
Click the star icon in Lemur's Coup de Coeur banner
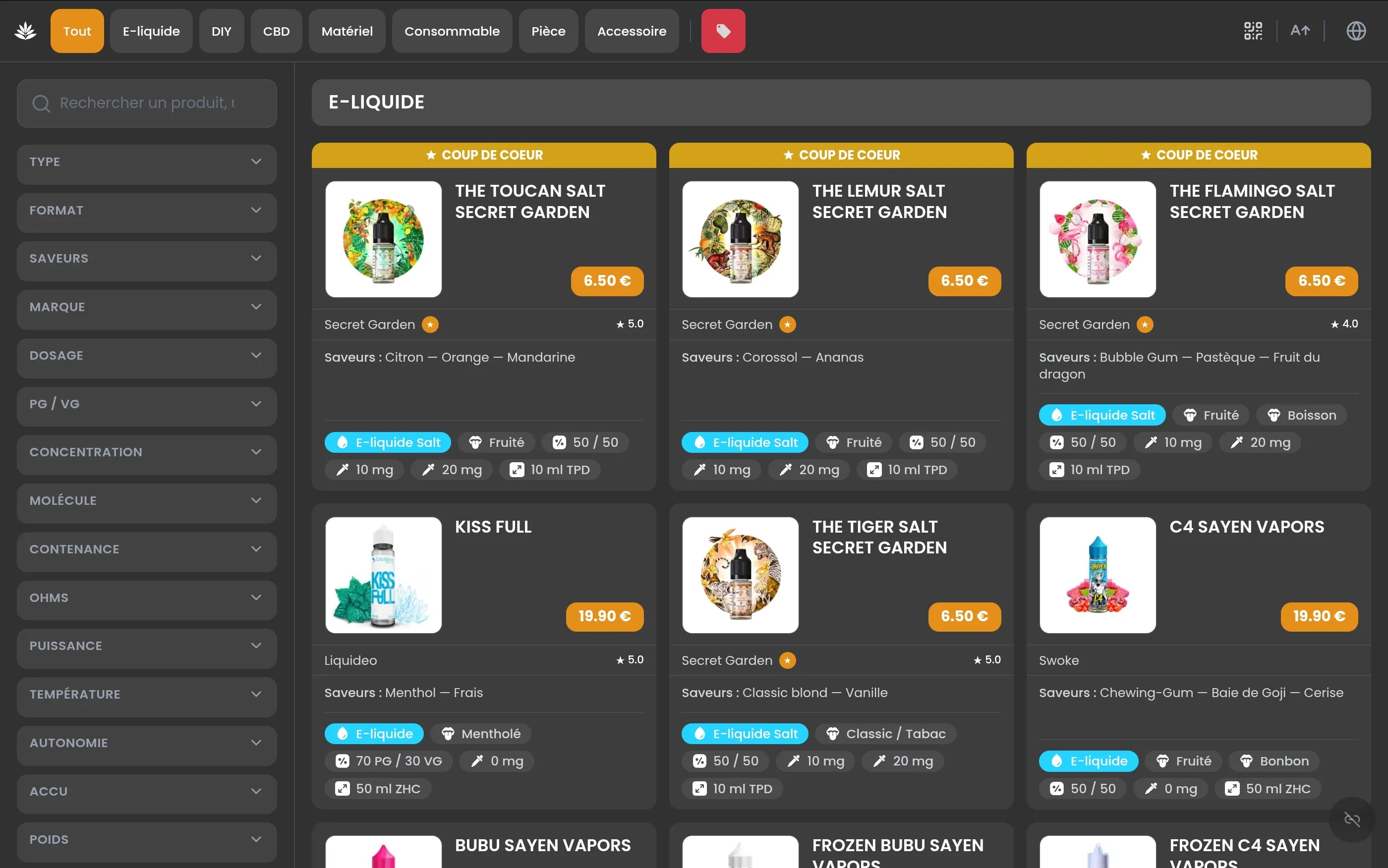pyautogui.click(x=789, y=155)
